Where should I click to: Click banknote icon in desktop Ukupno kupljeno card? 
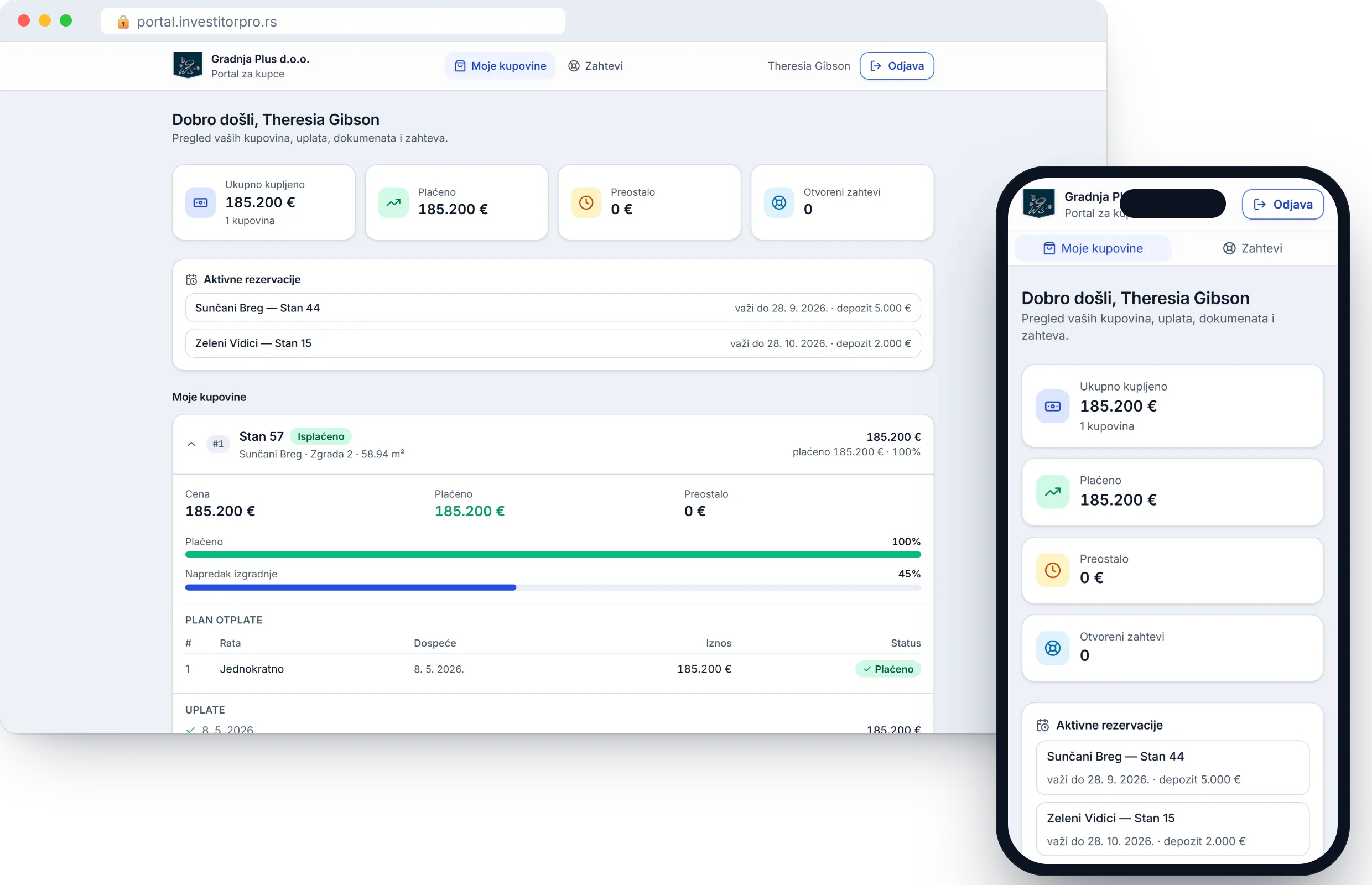tap(201, 202)
